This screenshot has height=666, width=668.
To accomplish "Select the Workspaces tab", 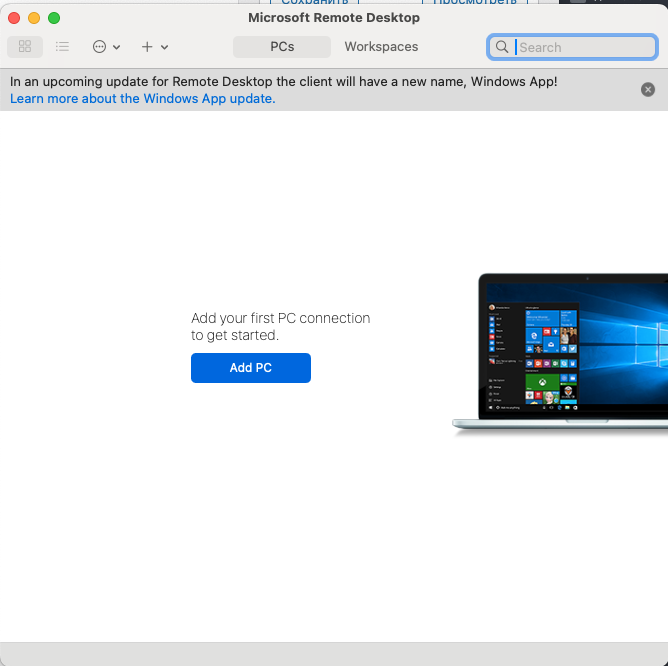I will (x=381, y=46).
